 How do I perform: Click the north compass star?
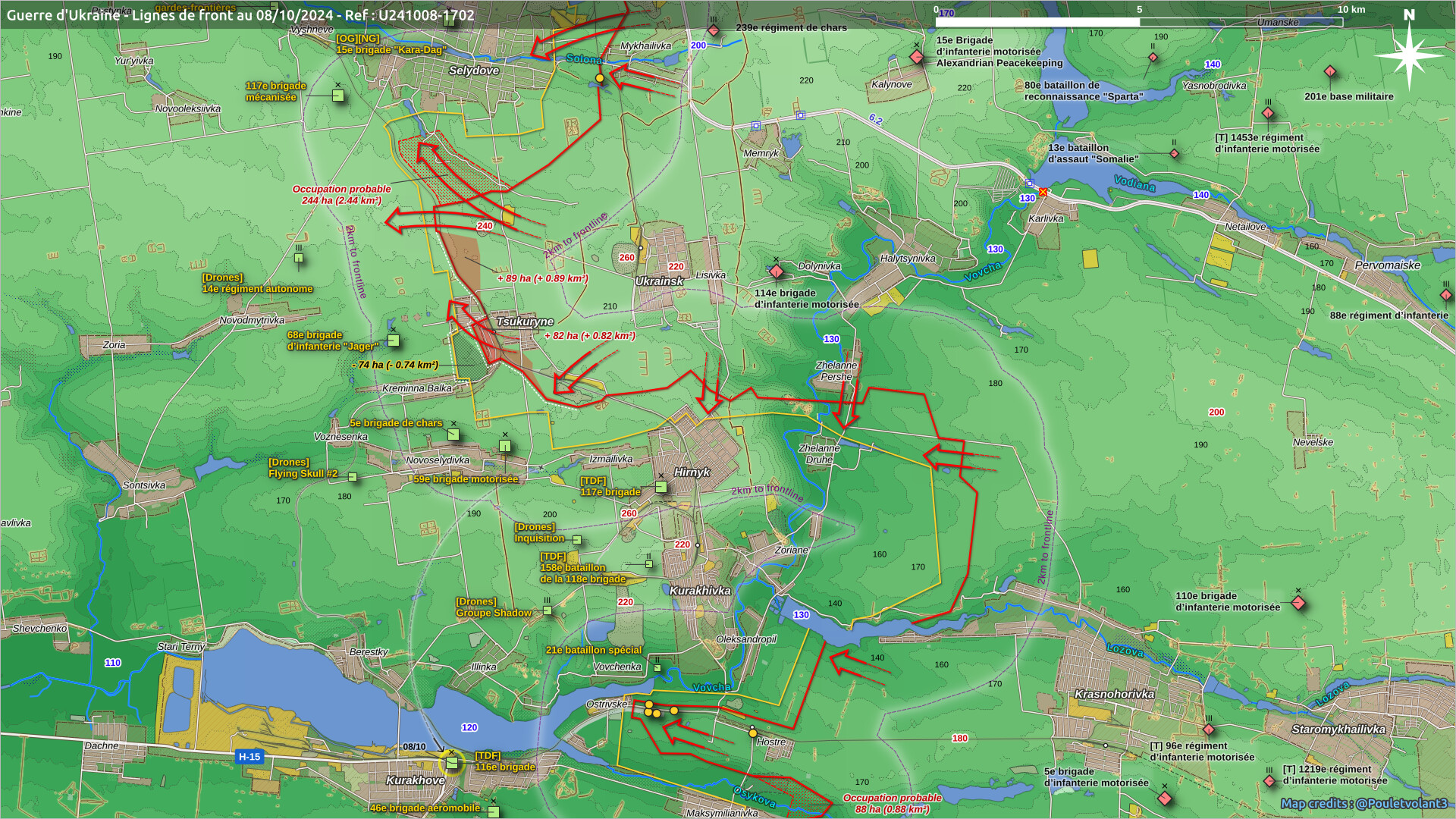[1409, 55]
